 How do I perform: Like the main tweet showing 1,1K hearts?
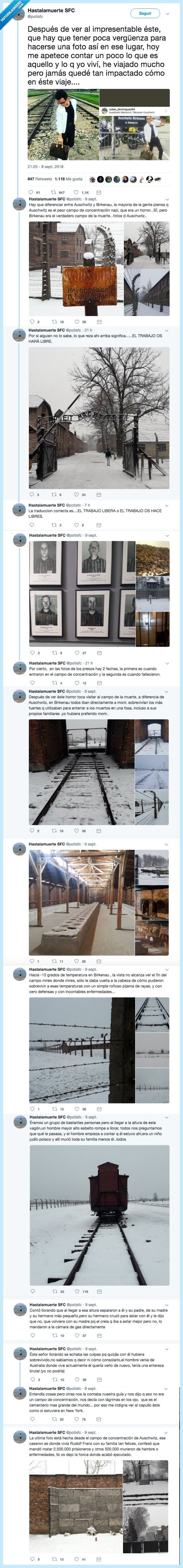pos(77,192)
